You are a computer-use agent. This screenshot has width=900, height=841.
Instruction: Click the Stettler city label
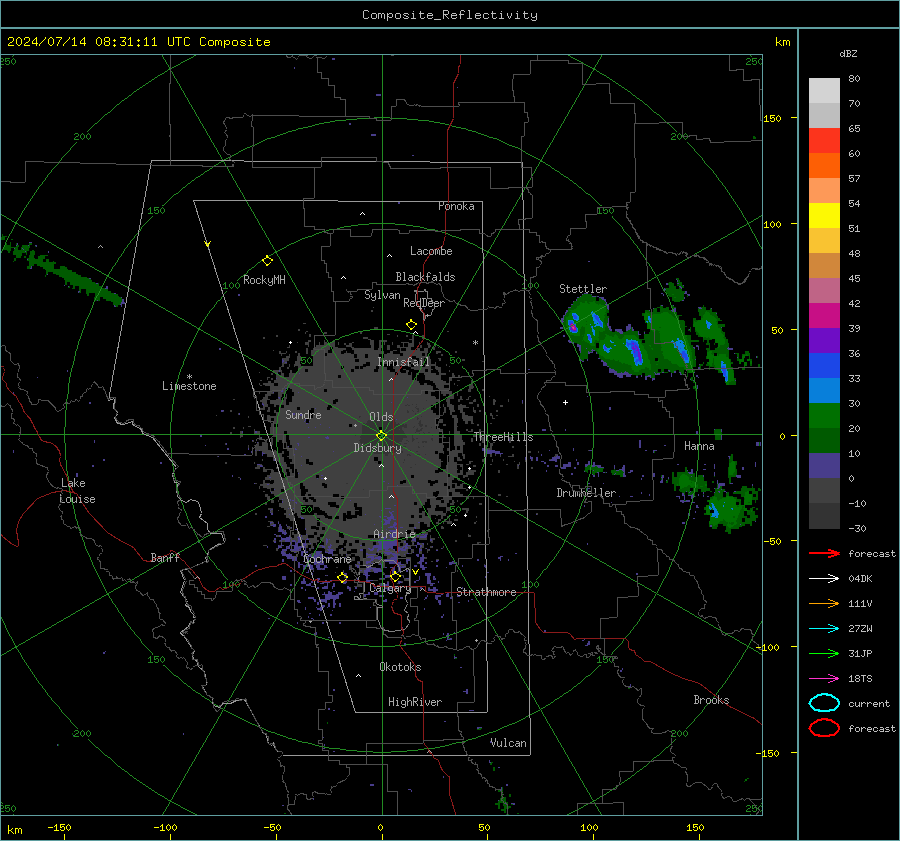tap(583, 289)
